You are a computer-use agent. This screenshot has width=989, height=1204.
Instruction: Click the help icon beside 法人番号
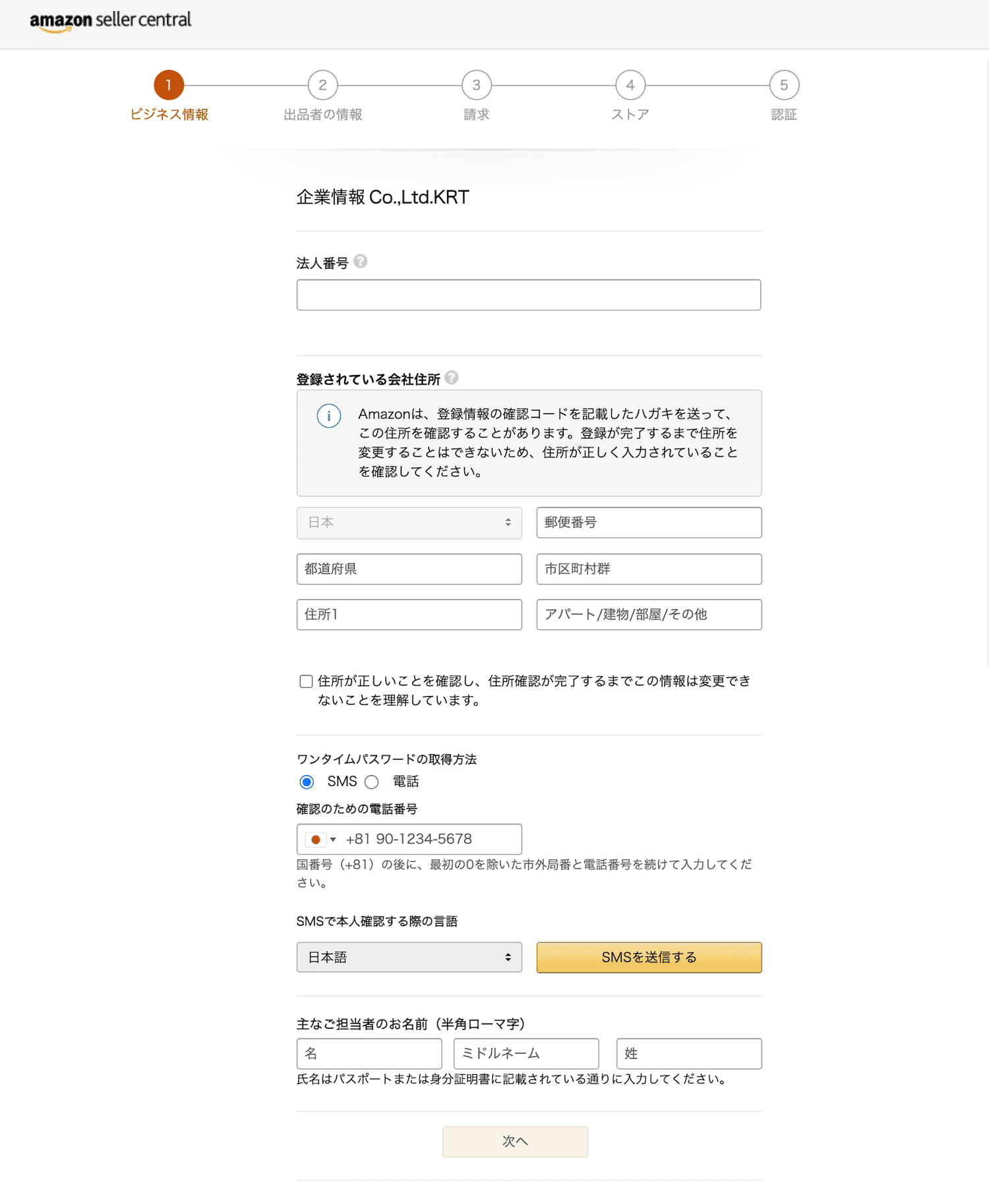pos(360,262)
